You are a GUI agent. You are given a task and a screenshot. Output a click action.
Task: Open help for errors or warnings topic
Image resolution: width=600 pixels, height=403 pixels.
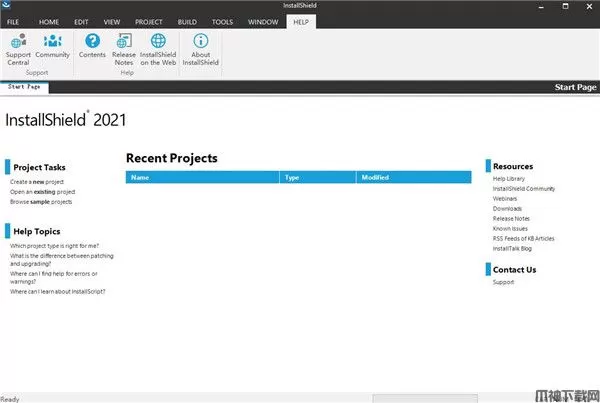point(54,277)
